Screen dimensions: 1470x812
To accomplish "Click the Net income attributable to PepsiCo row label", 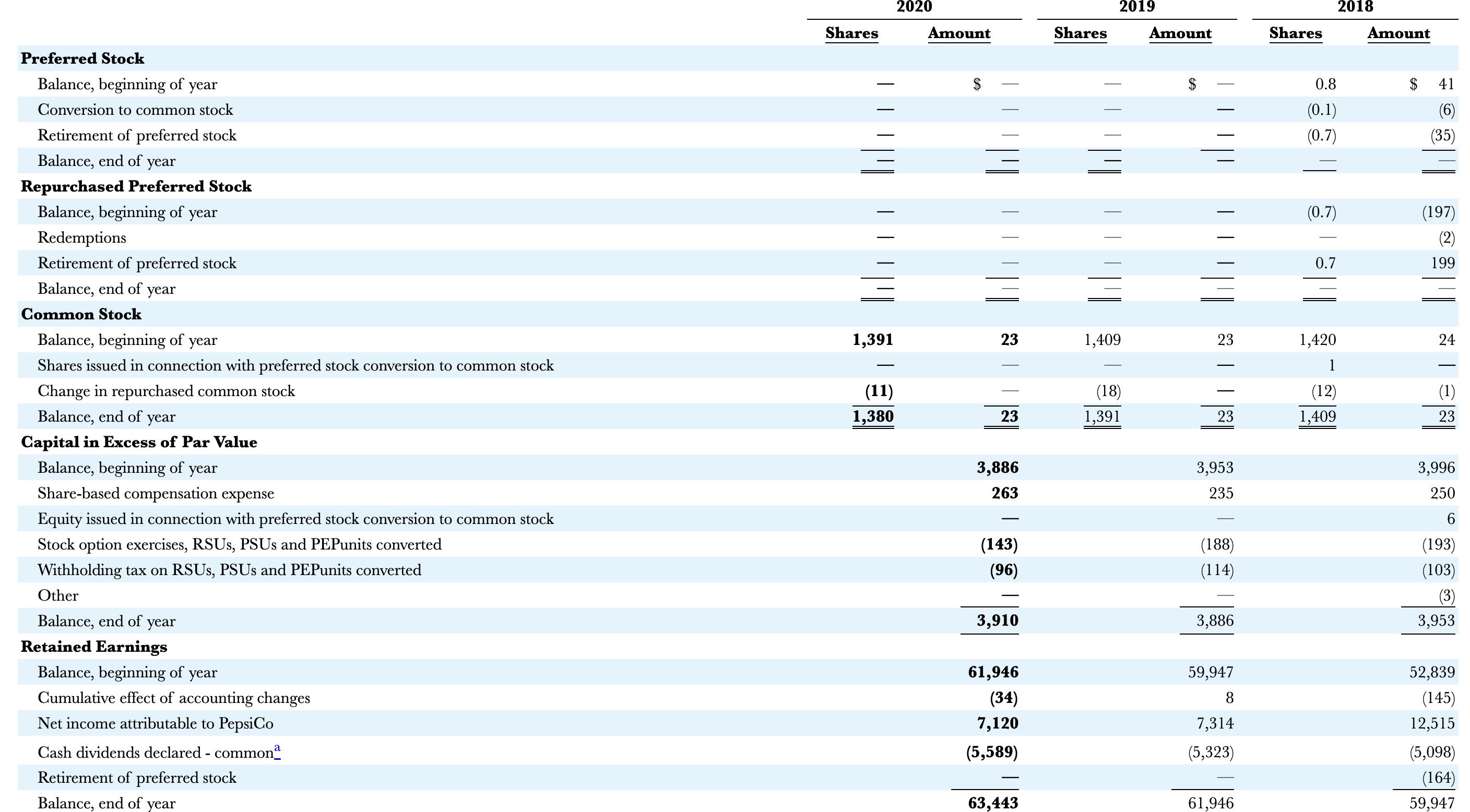I will click(155, 723).
